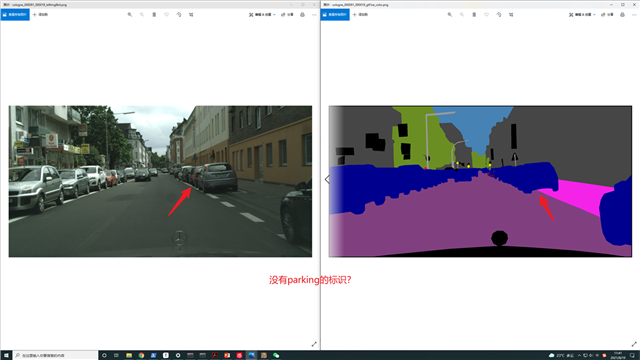
Task: Rotate the left street image
Action: (179, 15)
